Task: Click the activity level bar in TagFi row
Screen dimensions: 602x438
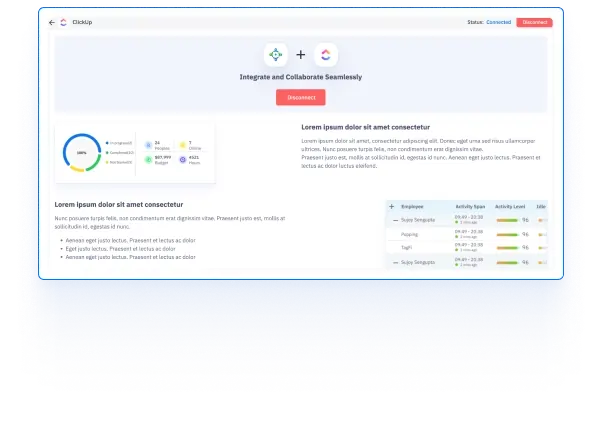Action: (507, 248)
